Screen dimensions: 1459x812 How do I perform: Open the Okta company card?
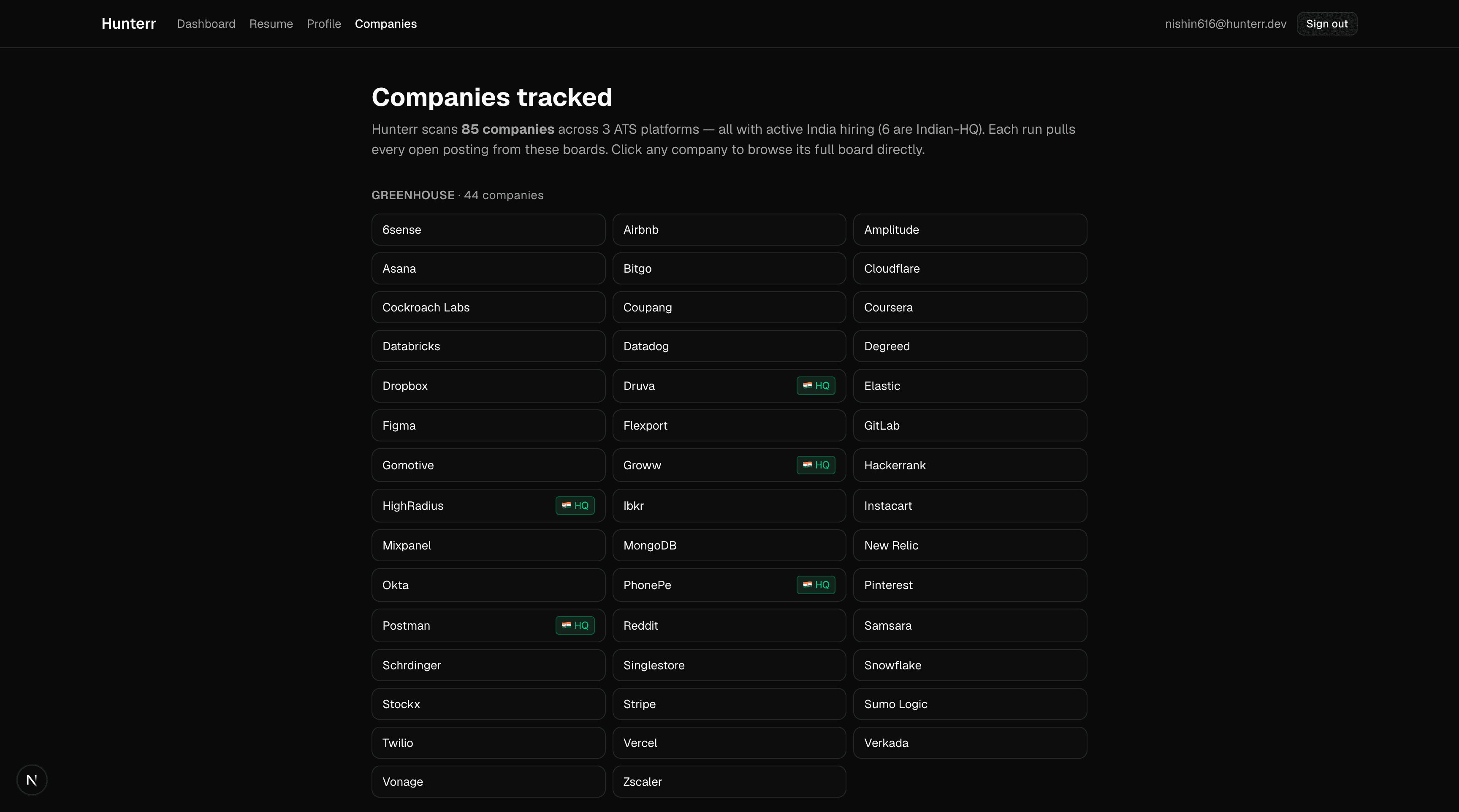click(x=488, y=585)
